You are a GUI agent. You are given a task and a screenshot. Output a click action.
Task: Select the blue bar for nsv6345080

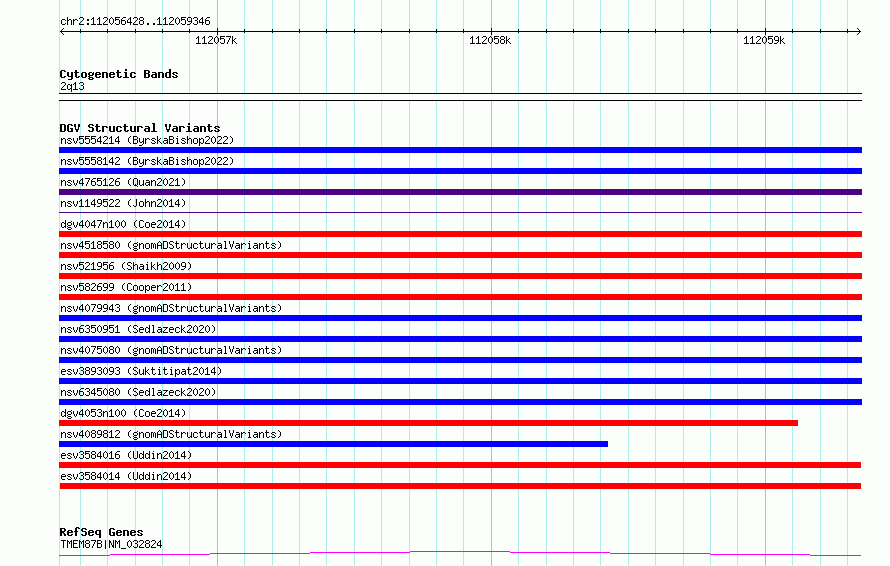tap(460, 402)
